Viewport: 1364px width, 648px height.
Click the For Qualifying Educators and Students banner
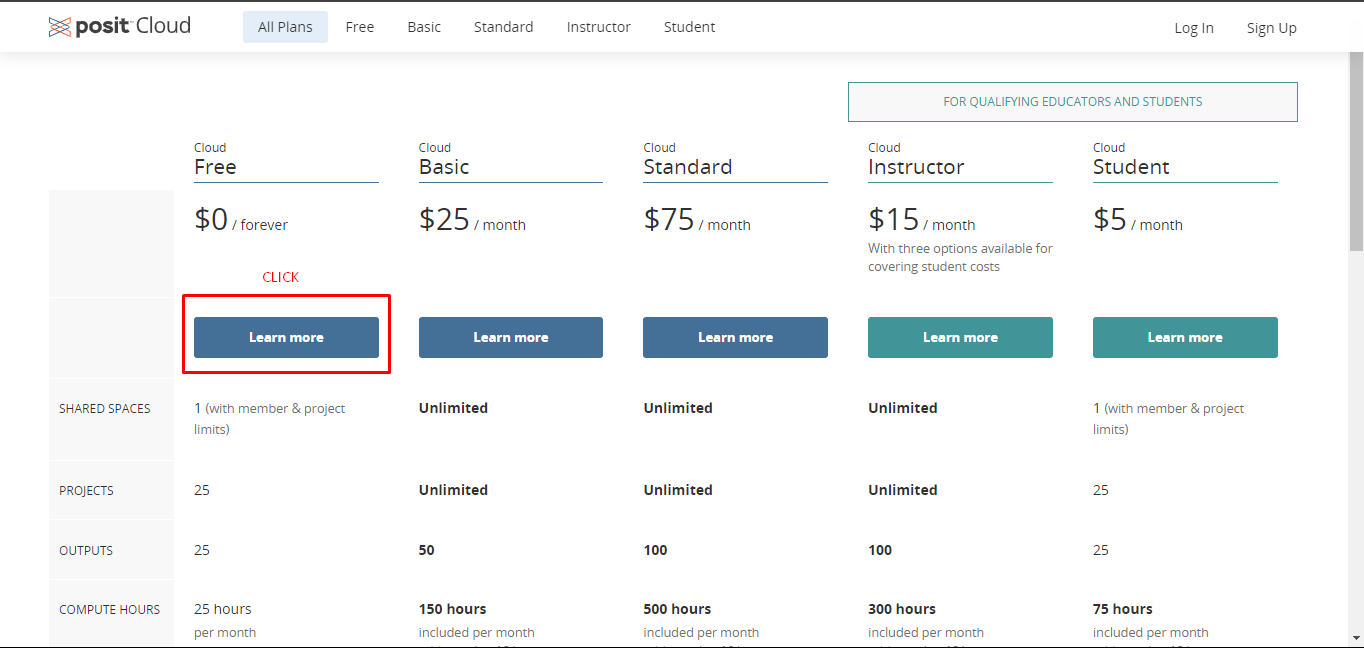(x=1073, y=102)
